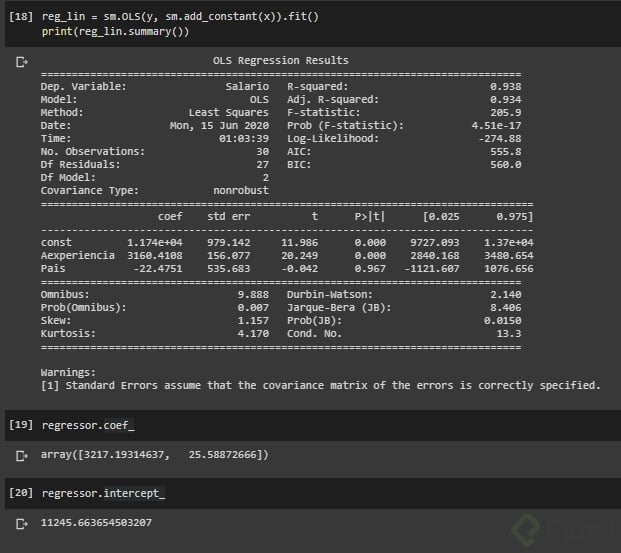
Task: Click the output toggle icon of cell 18
Action: tap(20, 62)
